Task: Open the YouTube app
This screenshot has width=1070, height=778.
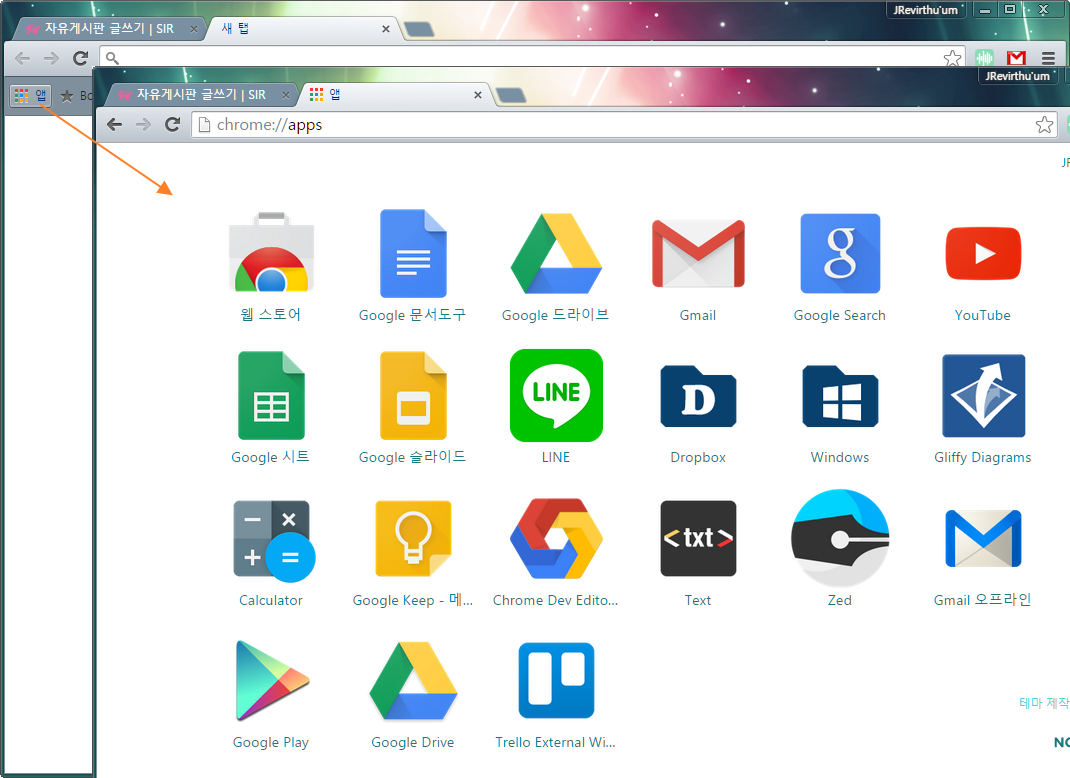Action: pos(983,253)
